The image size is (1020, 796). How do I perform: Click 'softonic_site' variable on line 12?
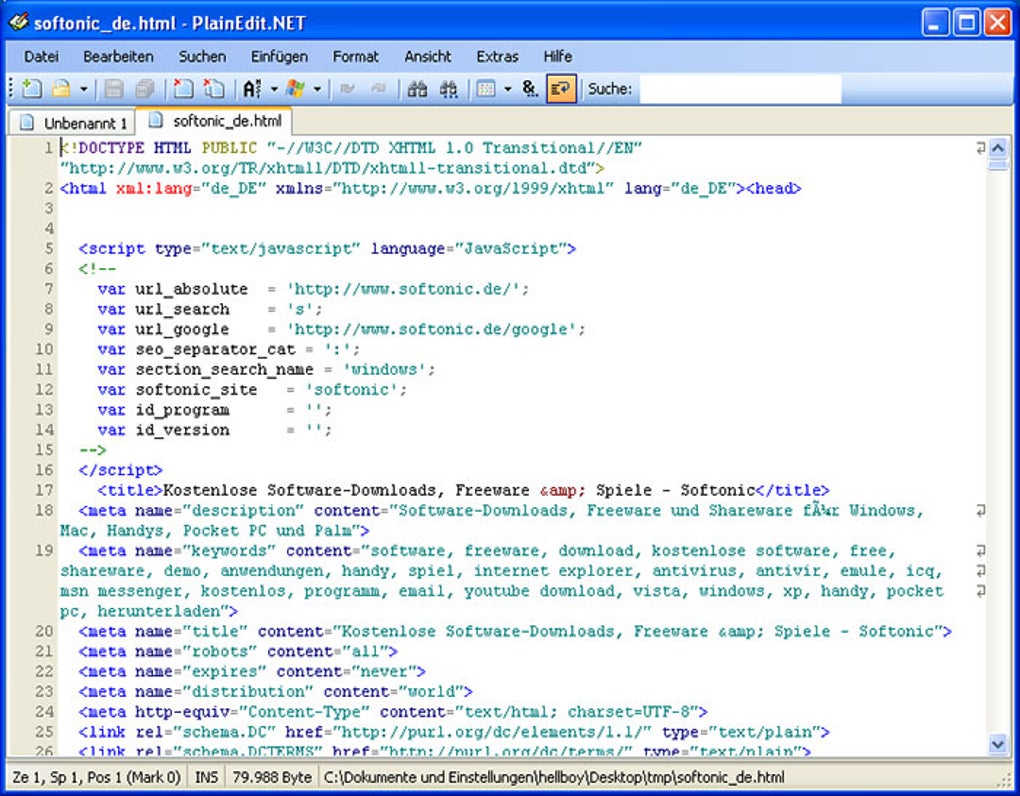196,390
